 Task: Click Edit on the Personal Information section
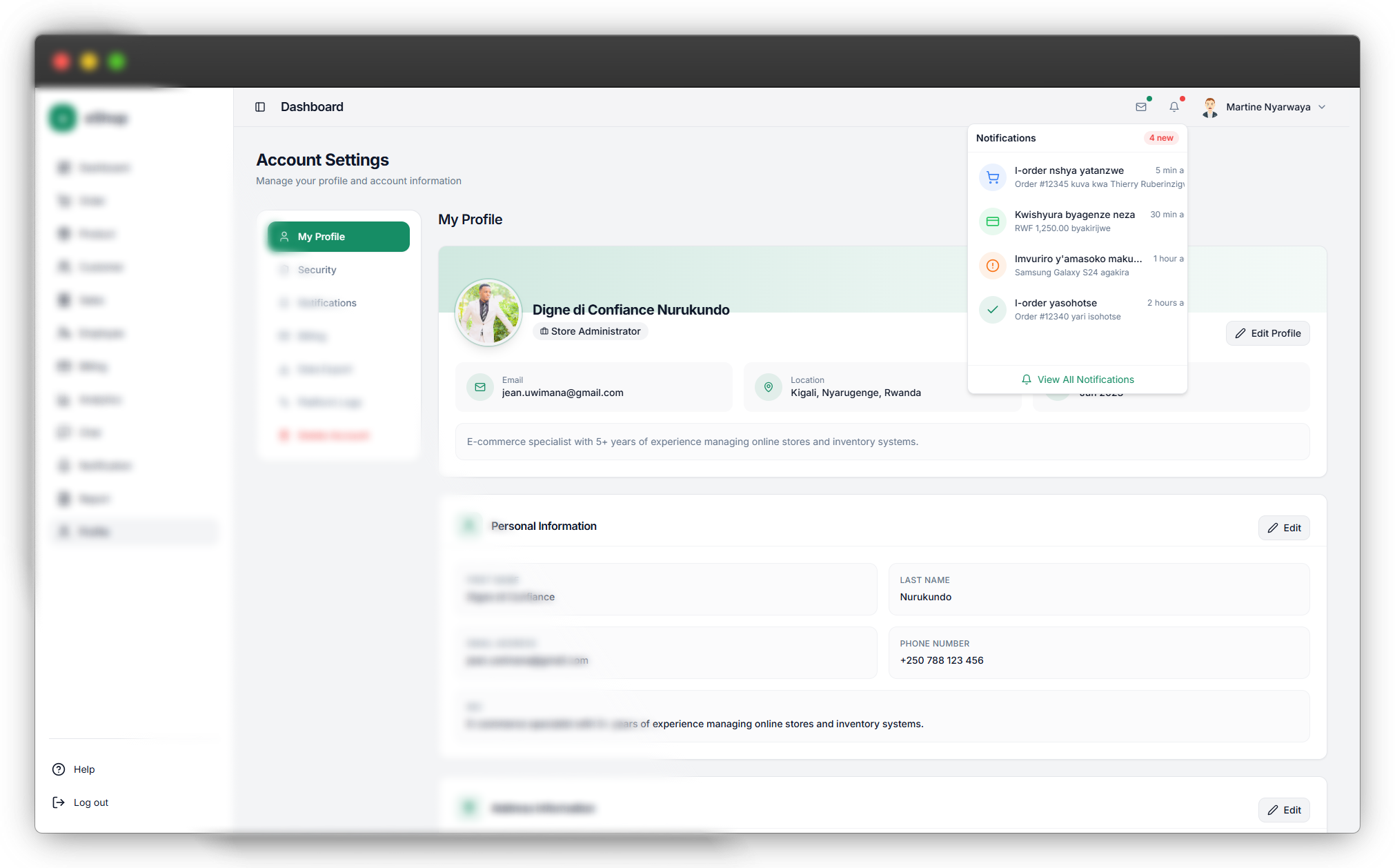1283,527
